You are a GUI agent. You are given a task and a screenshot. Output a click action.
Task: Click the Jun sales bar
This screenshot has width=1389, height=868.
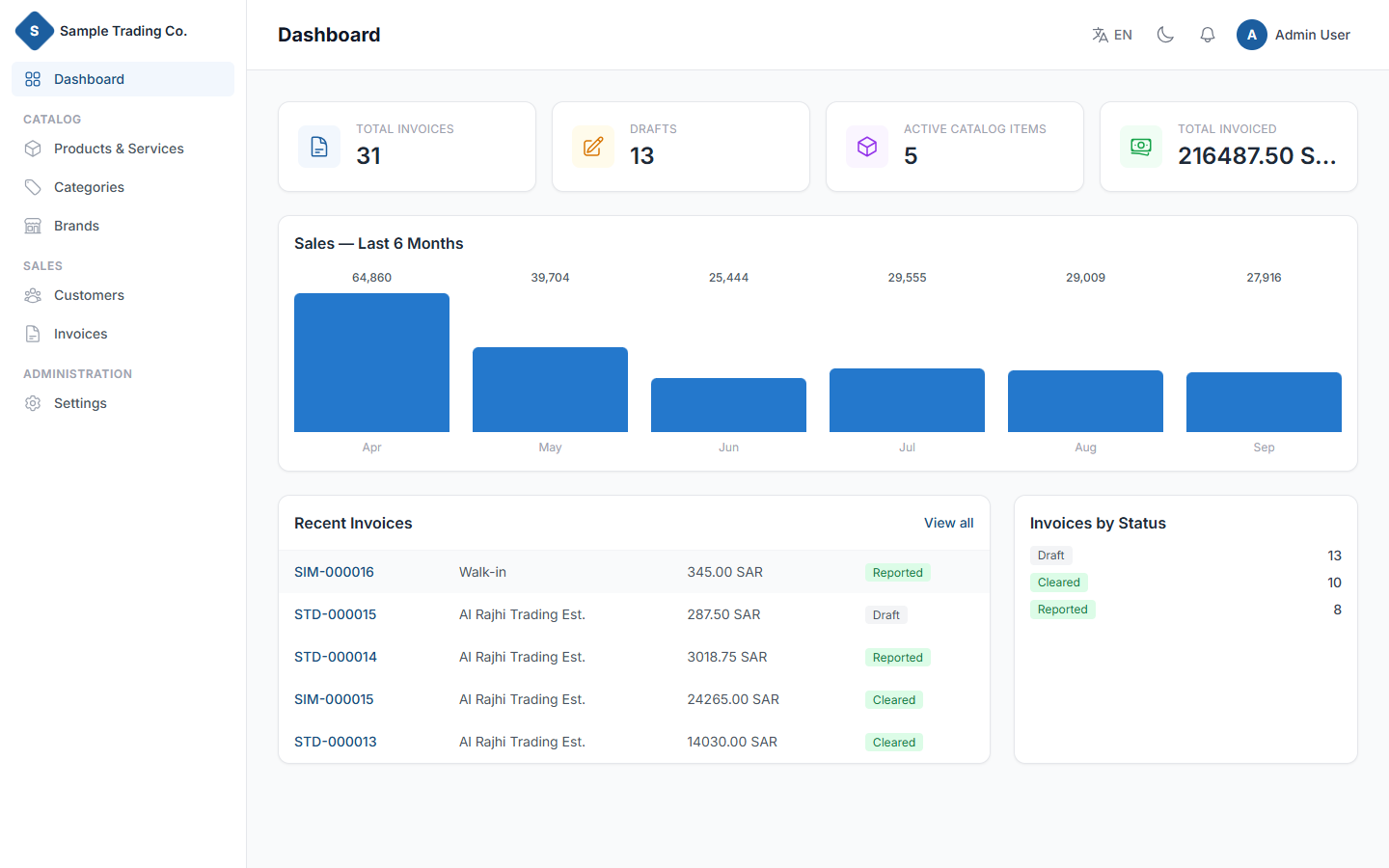[728, 405]
